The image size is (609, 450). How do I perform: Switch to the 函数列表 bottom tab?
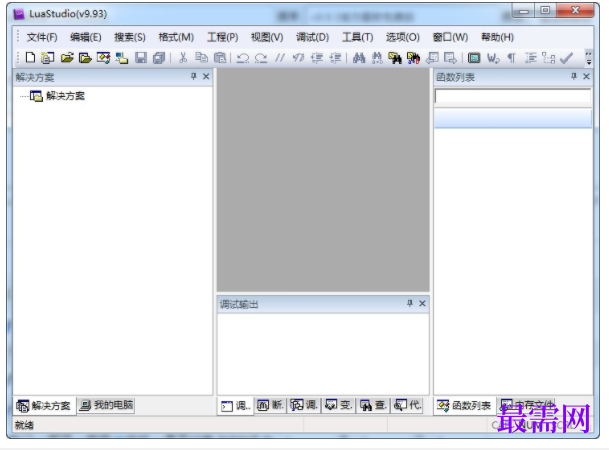pos(465,406)
